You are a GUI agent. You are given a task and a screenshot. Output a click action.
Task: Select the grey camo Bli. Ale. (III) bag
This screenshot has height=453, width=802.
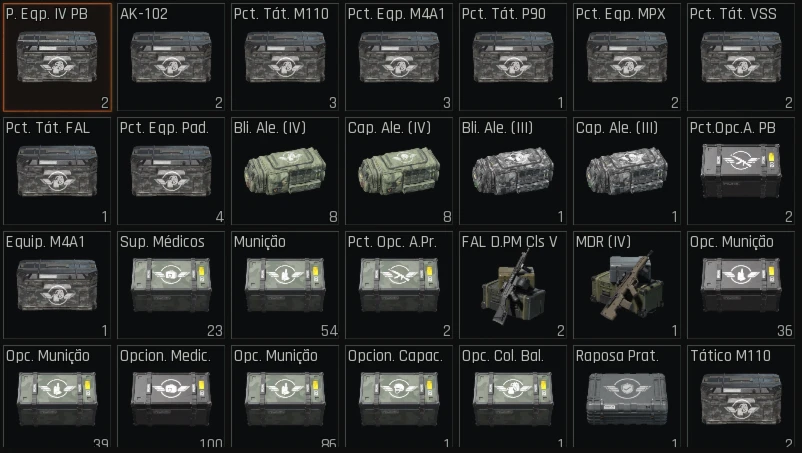(513, 171)
